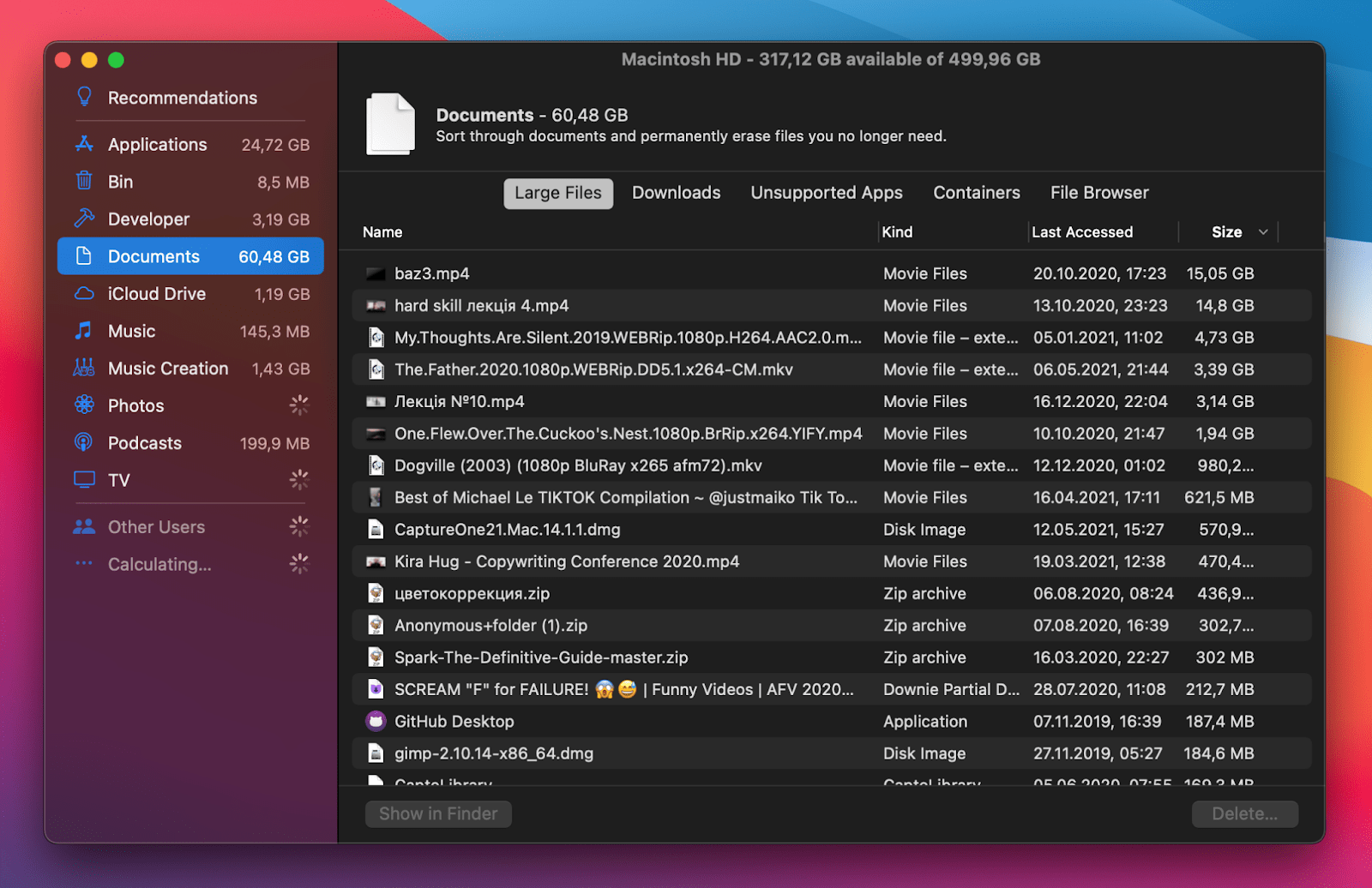Click the Spark-The-Definitive-Guide zip icon
The image size is (1372, 888).
376,657
